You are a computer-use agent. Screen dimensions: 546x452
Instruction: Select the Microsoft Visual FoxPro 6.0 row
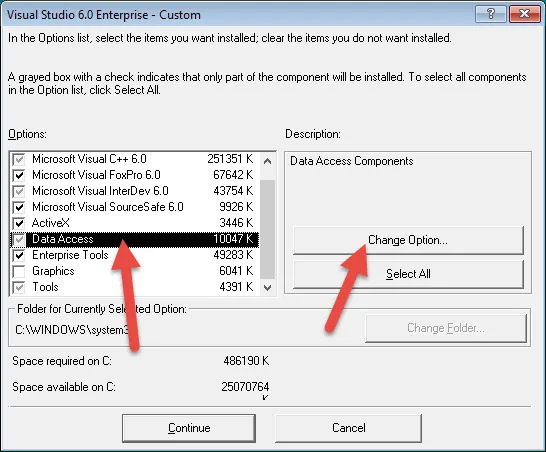coord(135,175)
